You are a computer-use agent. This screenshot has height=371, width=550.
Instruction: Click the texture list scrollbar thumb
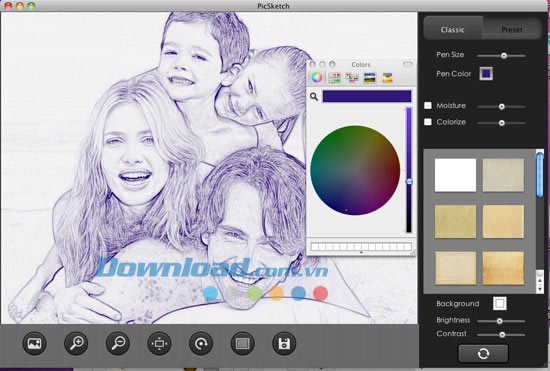click(540, 175)
